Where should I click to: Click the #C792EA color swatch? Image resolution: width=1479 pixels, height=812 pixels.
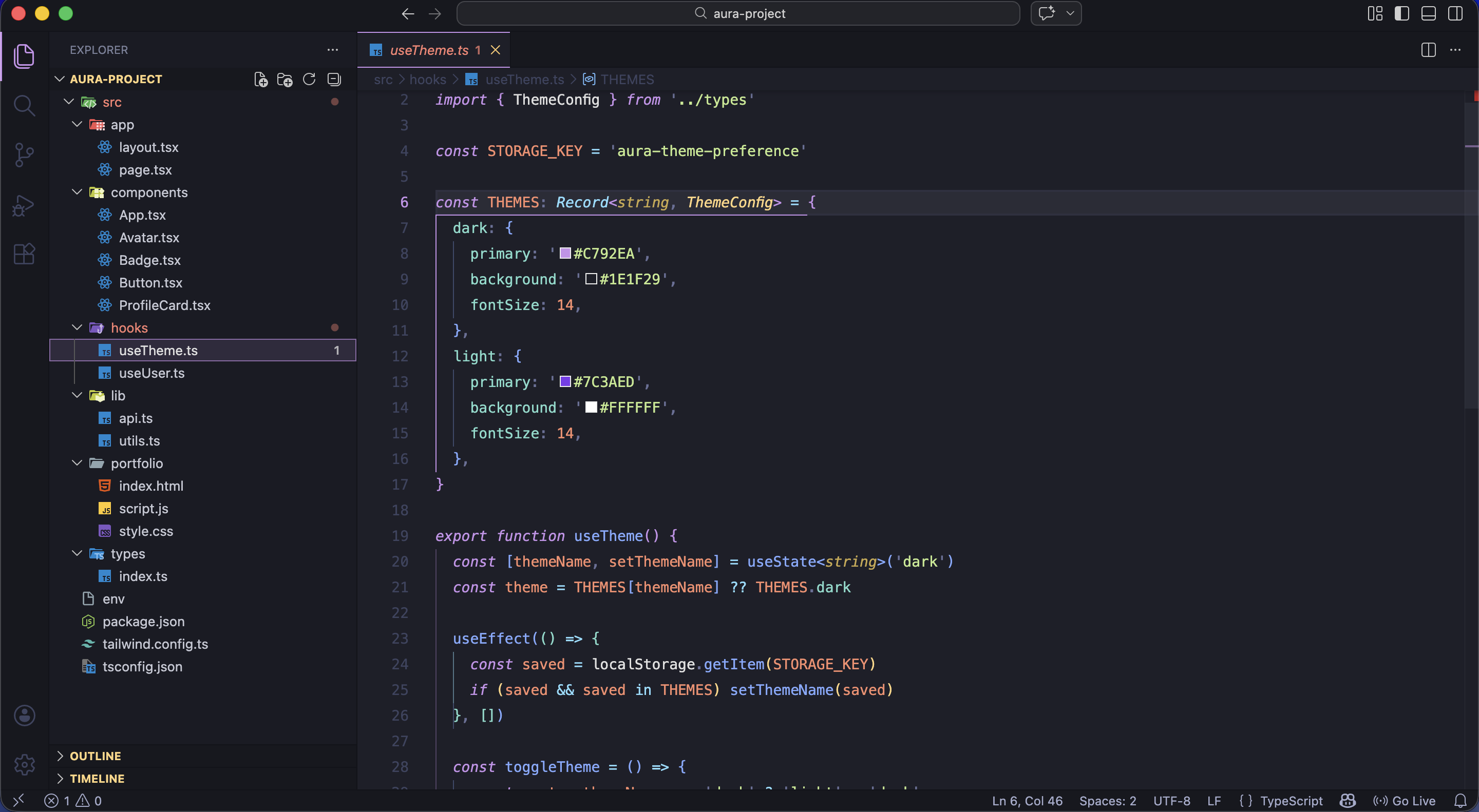pos(565,254)
